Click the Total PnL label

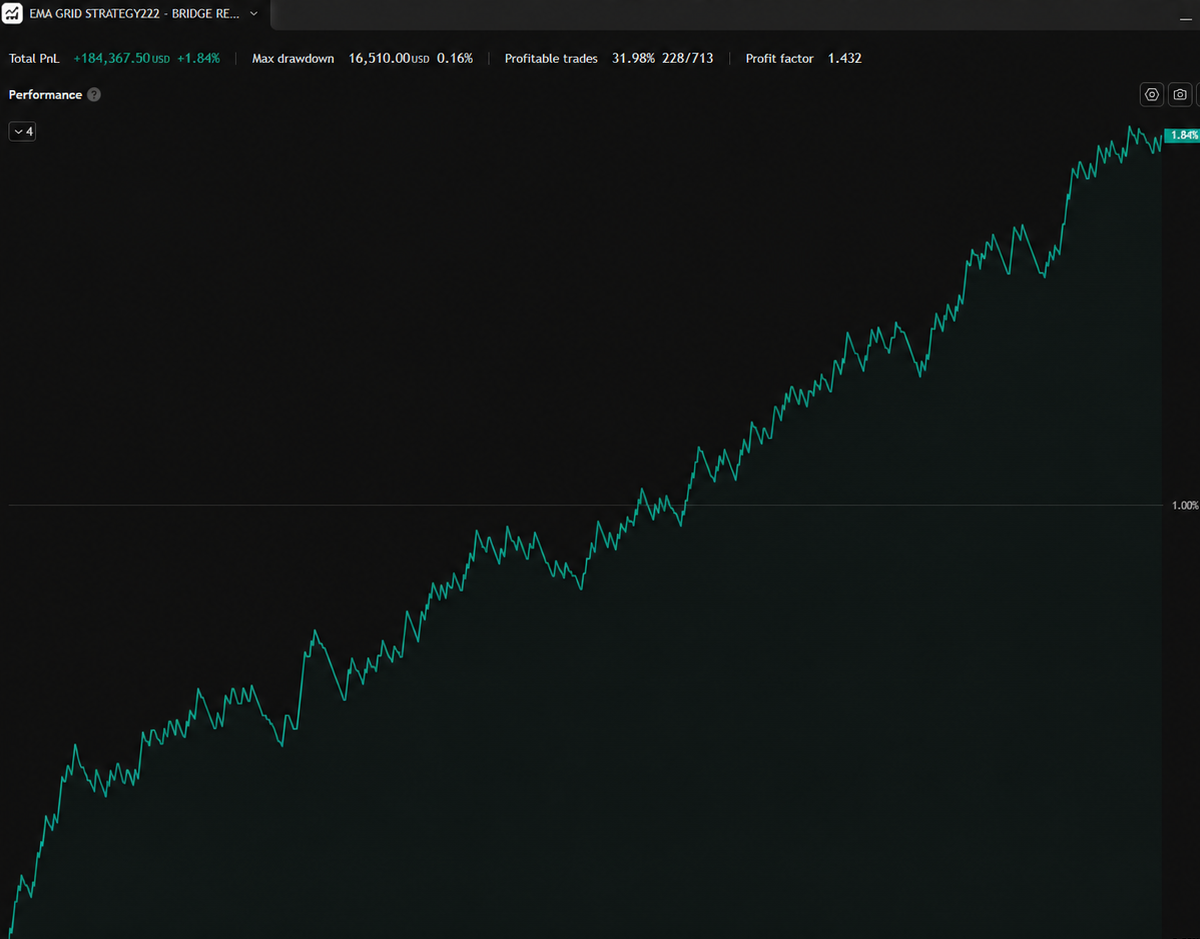pyautogui.click(x=34, y=58)
